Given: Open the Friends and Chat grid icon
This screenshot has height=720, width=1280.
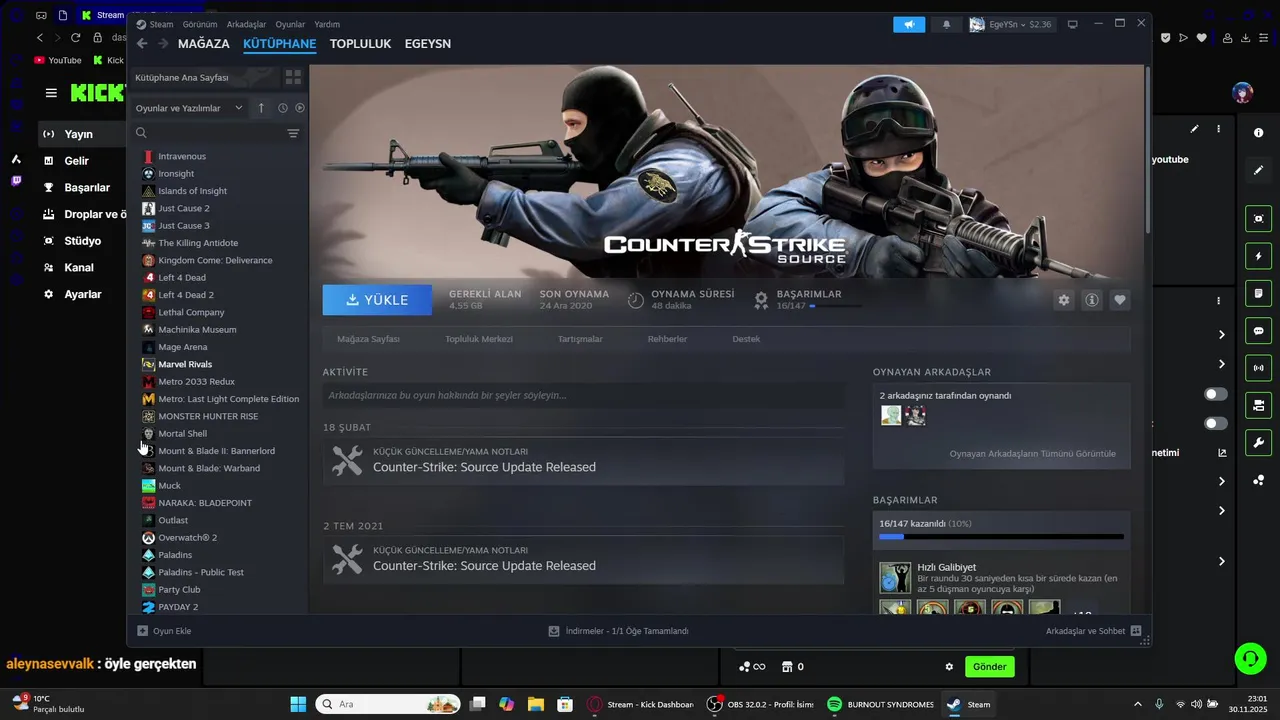Looking at the screenshot, I should pyautogui.click(x=1136, y=631).
